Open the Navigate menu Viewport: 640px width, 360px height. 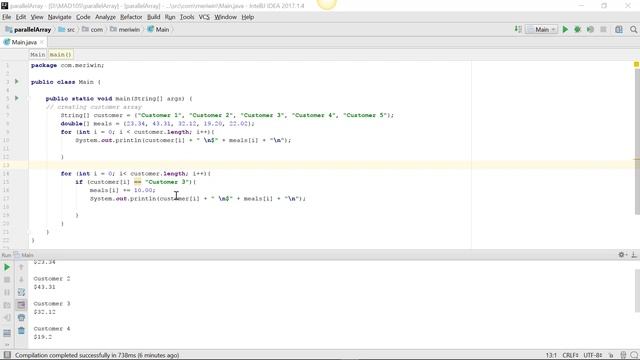pyautogui.click(x=60, y=17)
